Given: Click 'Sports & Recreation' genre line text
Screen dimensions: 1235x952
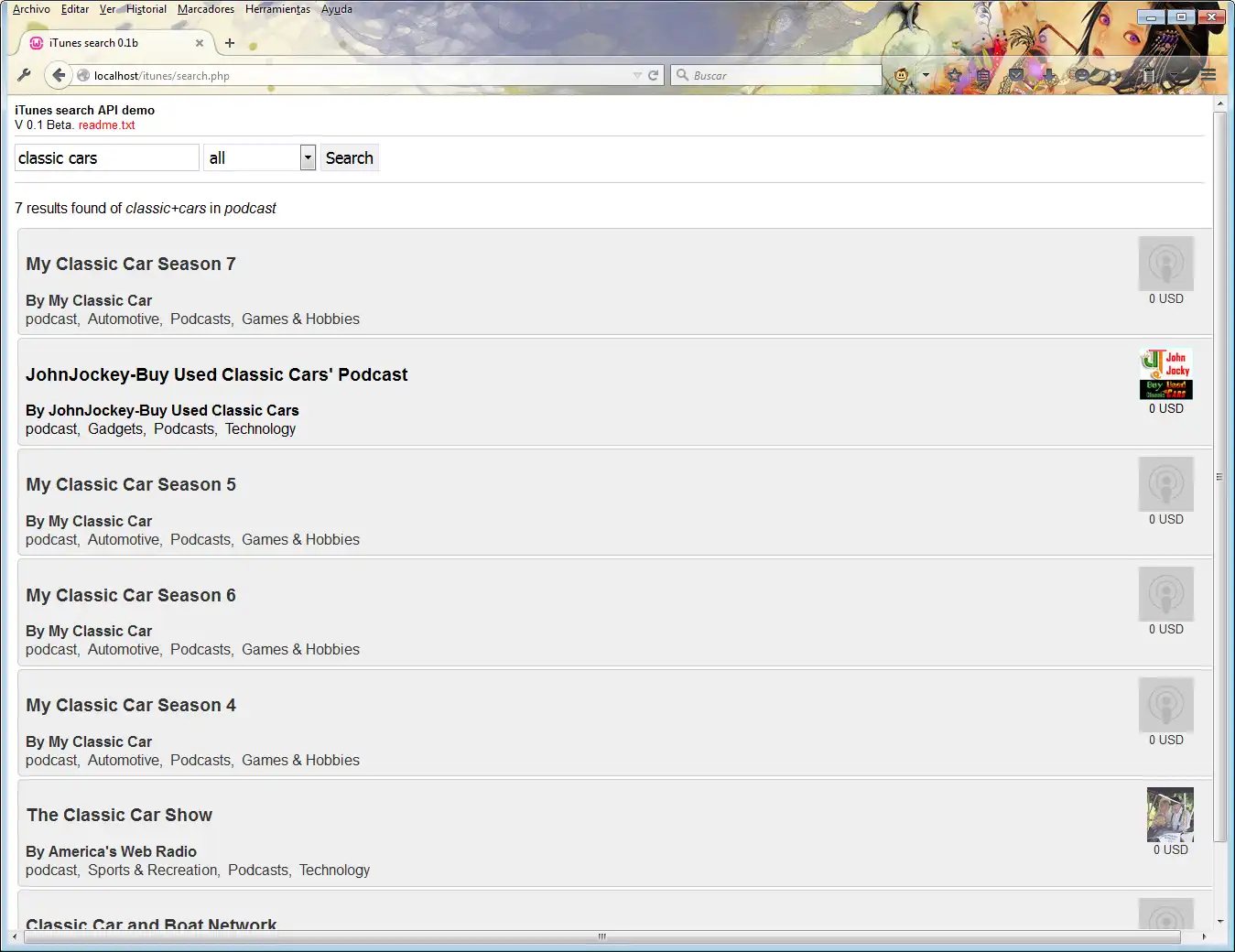Looking at the screenshot, I should point(153,870).
